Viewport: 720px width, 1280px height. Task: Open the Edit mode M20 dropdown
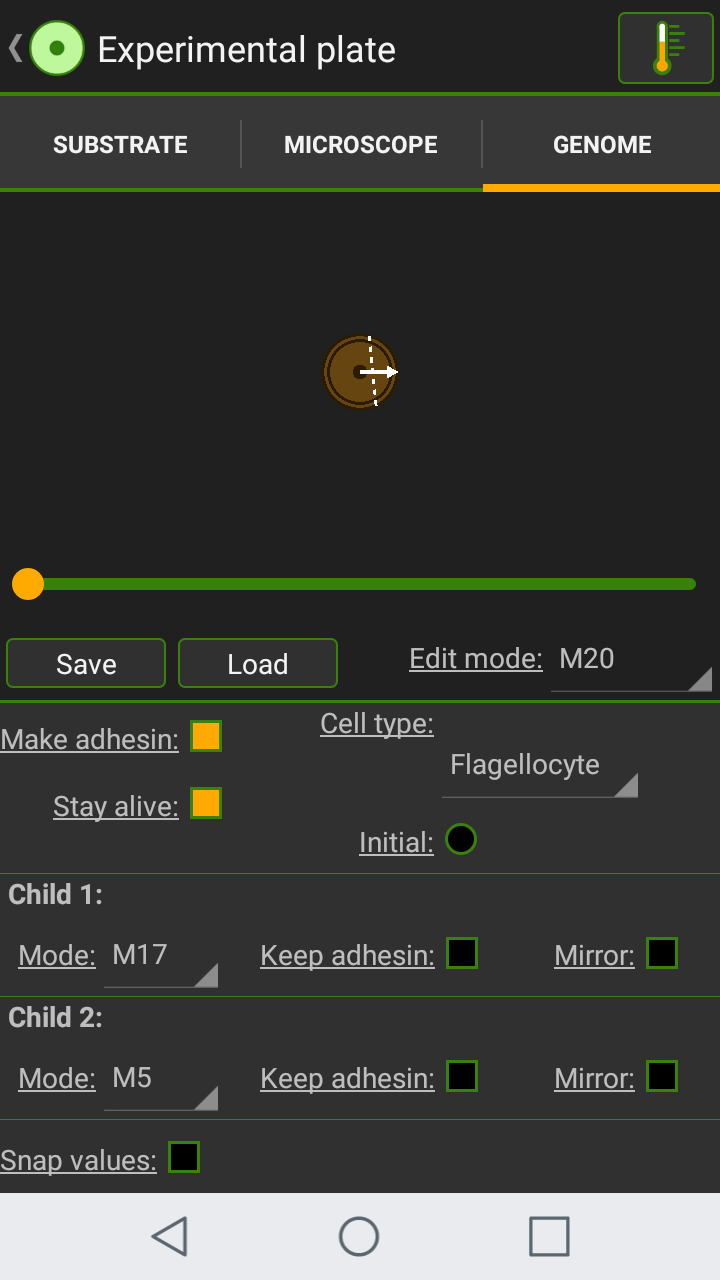(x=631, y=662)
